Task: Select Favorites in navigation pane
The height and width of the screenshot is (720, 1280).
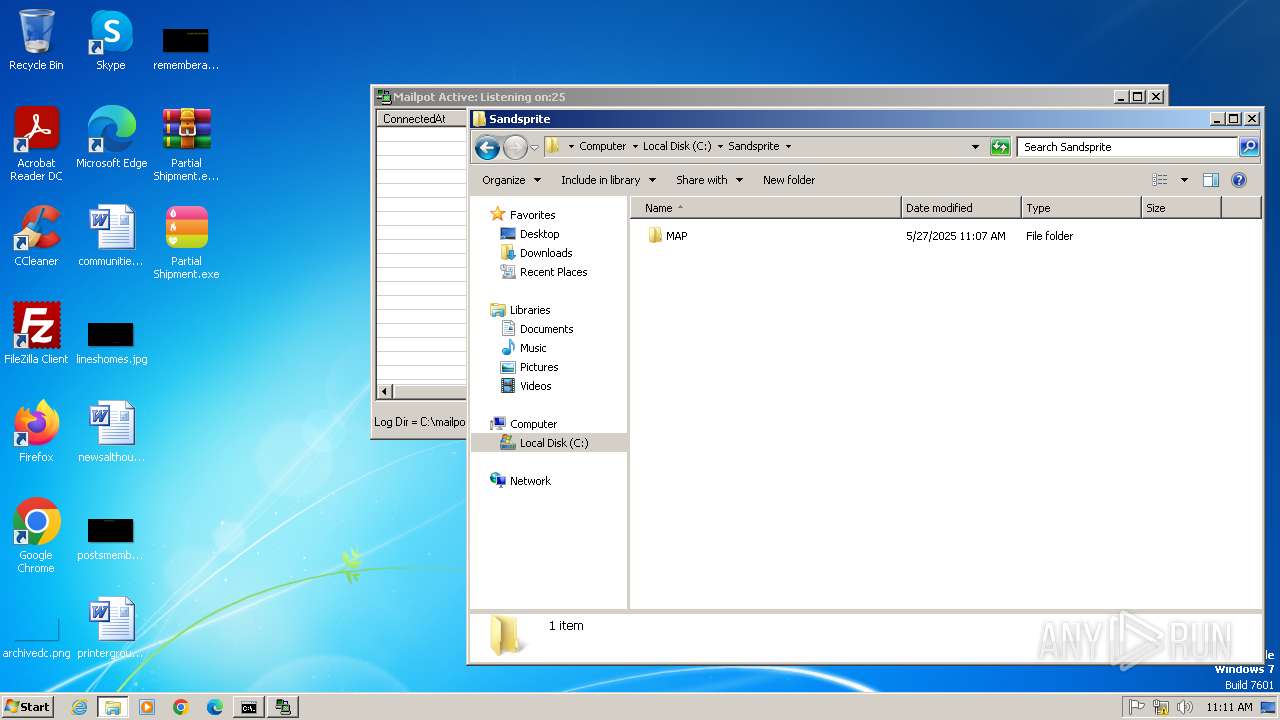Action: tap(532, 215)
